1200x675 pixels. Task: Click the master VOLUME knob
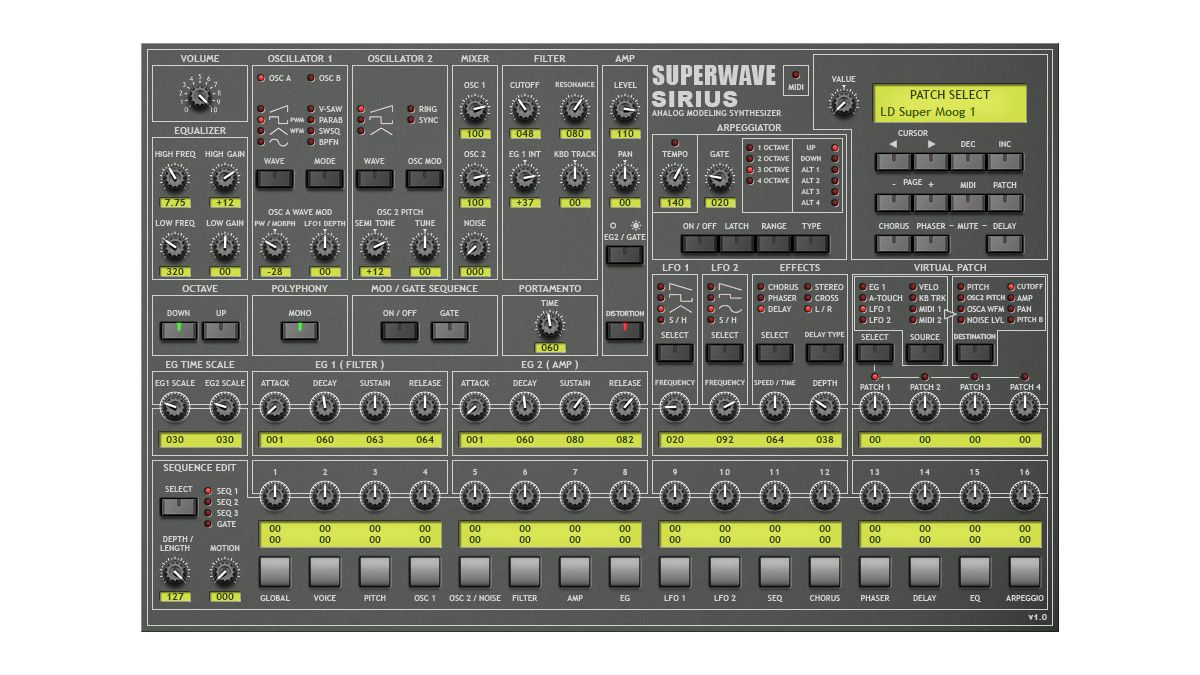click(x=199, y=97)
